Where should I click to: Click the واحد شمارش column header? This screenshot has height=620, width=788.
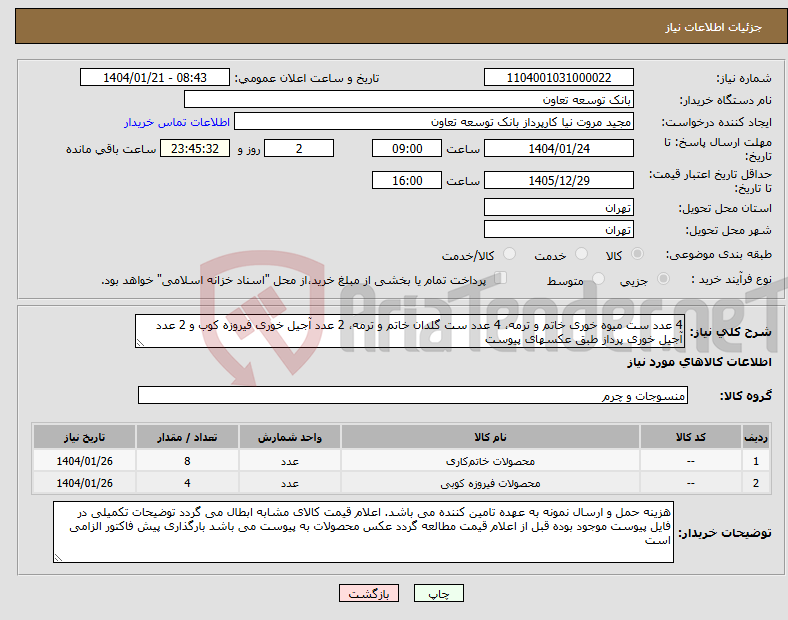tap(289, 437)
